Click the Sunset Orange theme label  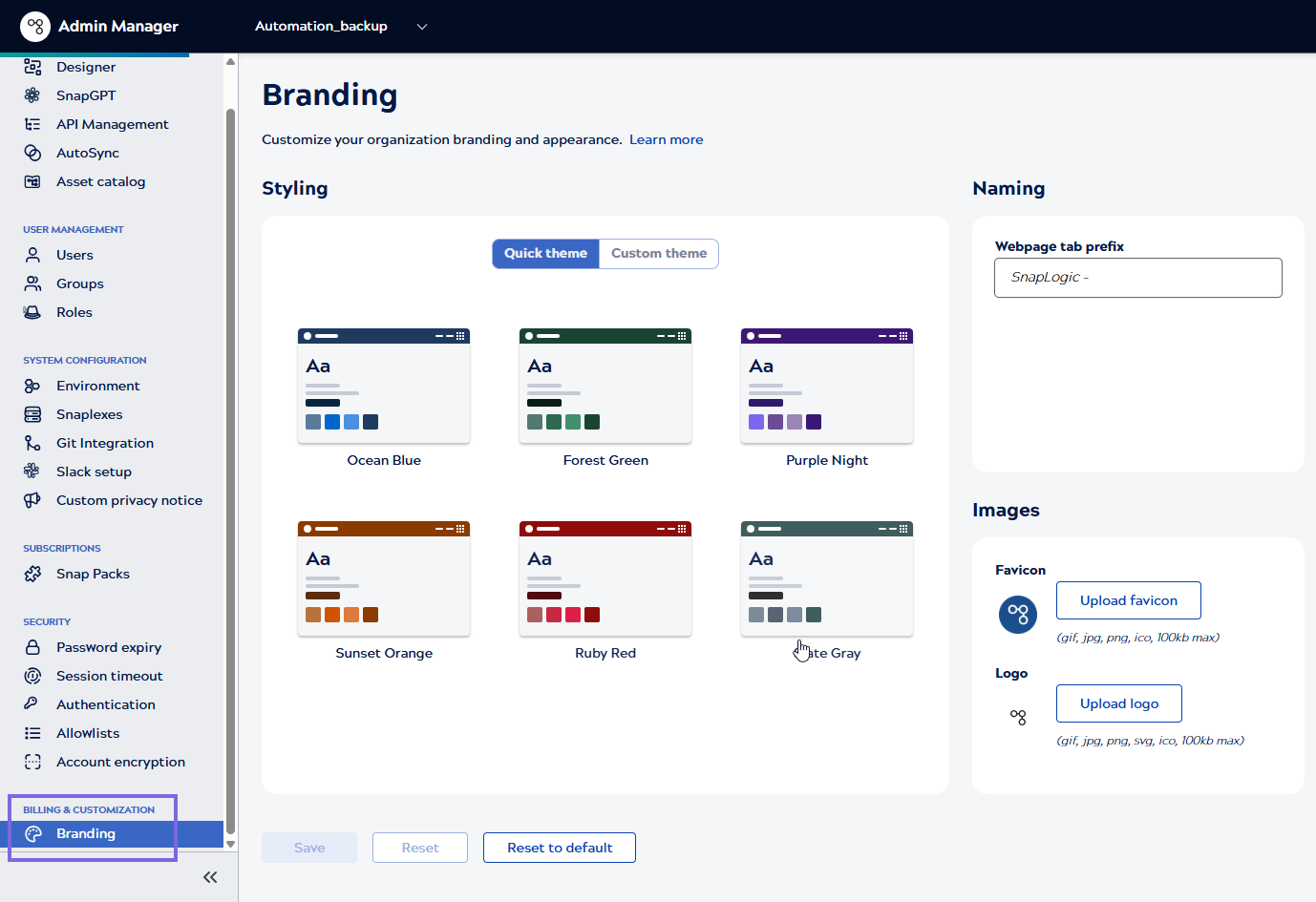pyautogui.click(x=384, y=653)
